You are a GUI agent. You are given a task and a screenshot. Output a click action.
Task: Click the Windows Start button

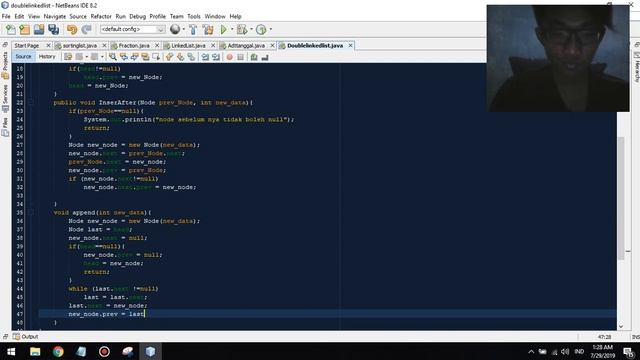click(x=11, y=351)
